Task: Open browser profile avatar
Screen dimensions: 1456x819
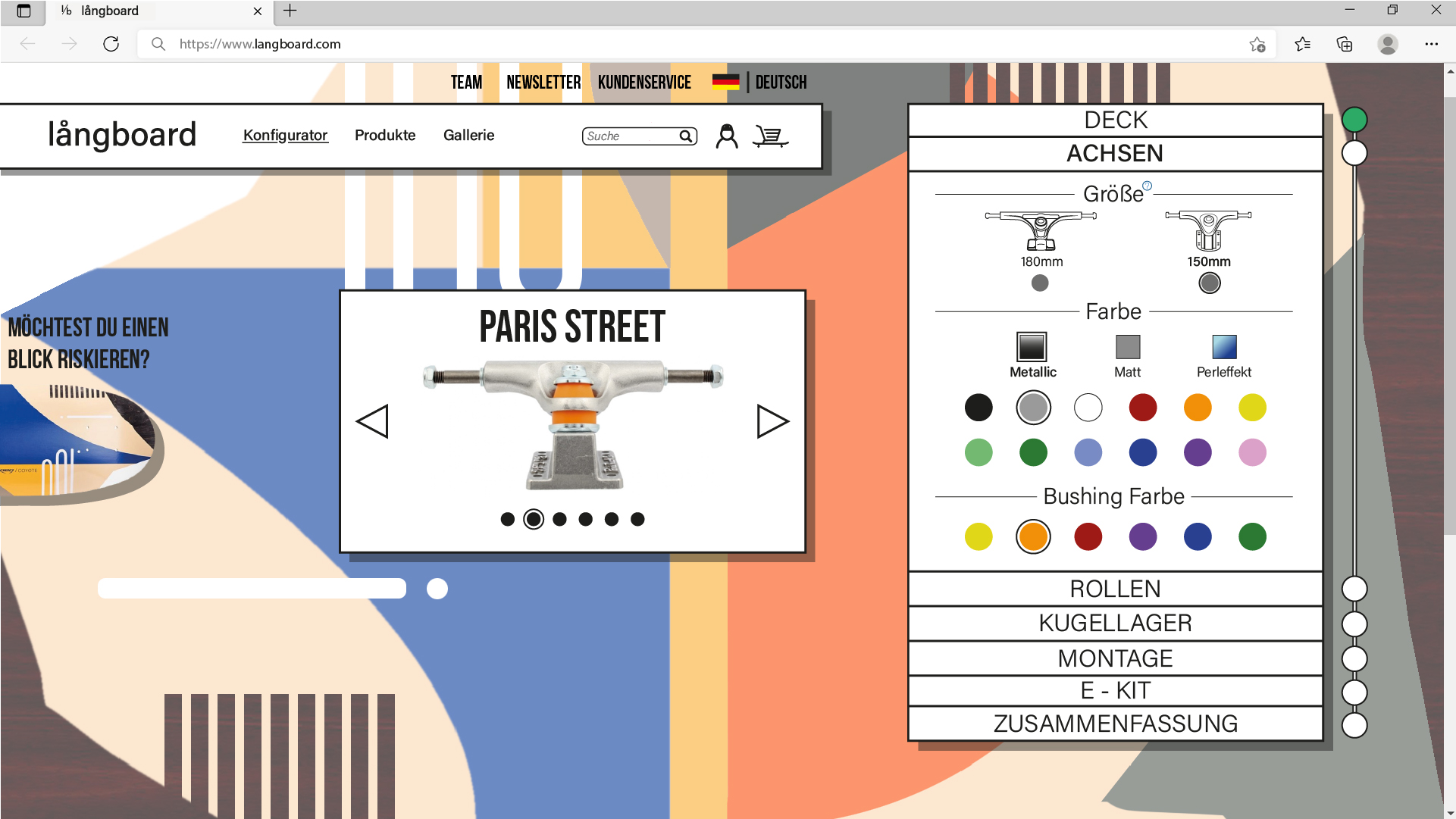Action: point(1388,44)
